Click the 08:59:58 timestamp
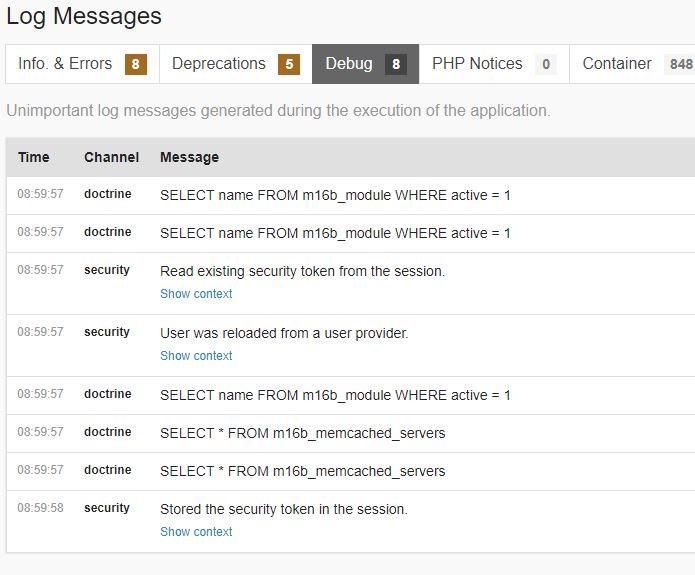The height and width of the screenshot is (575, 695). tap(40, 508)
